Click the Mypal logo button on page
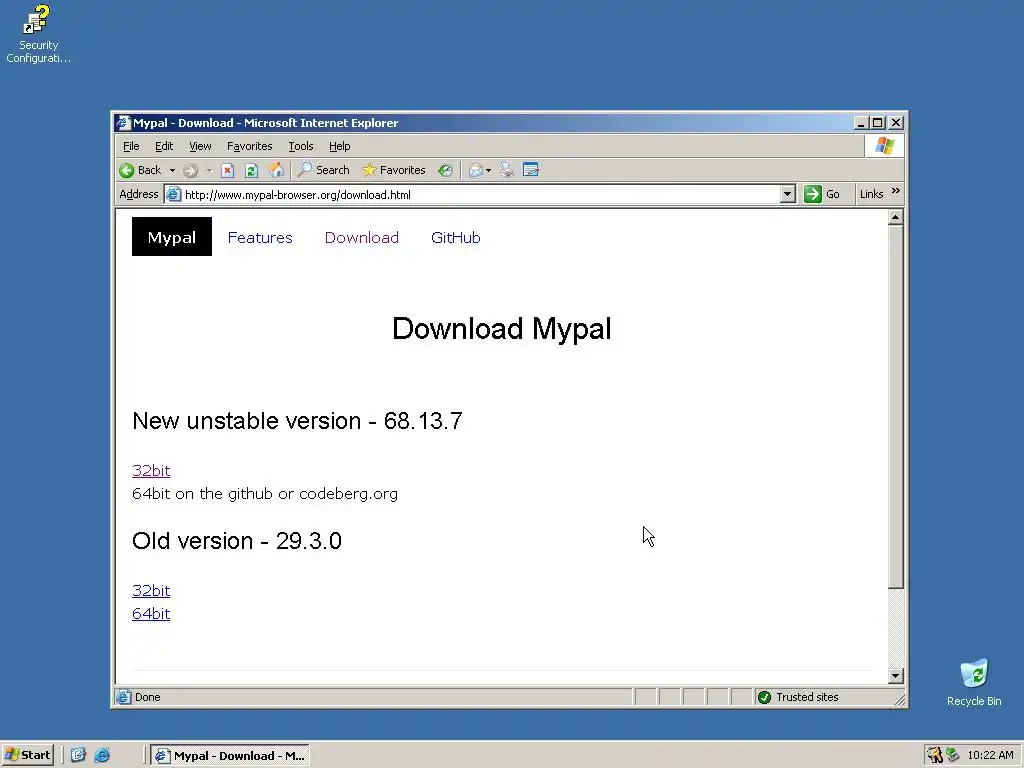This screenshot has width=1024, height=768. click(172, 236)
